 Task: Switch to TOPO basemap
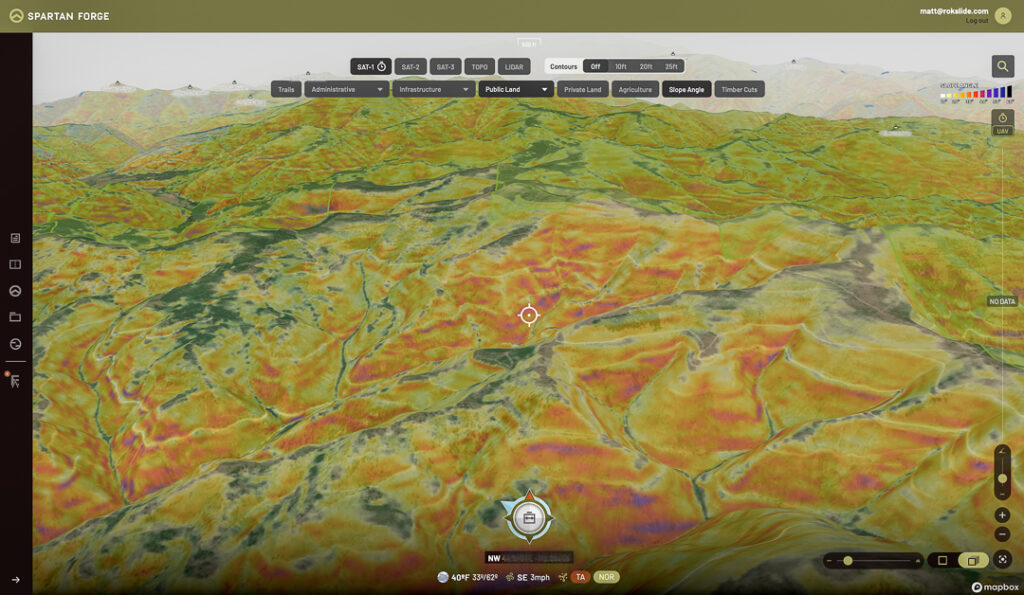click(479, 67)
